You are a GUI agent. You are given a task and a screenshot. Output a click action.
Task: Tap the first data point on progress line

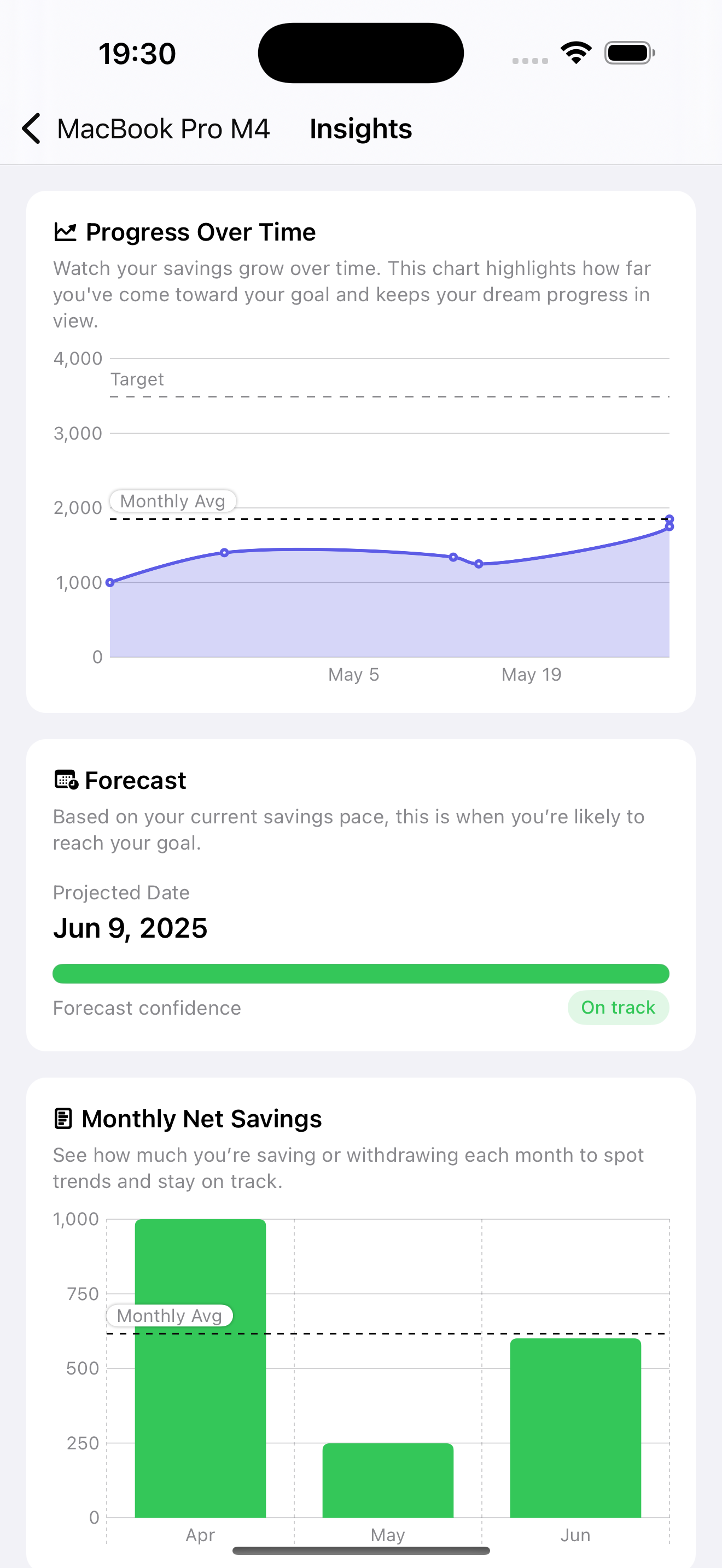110,582
